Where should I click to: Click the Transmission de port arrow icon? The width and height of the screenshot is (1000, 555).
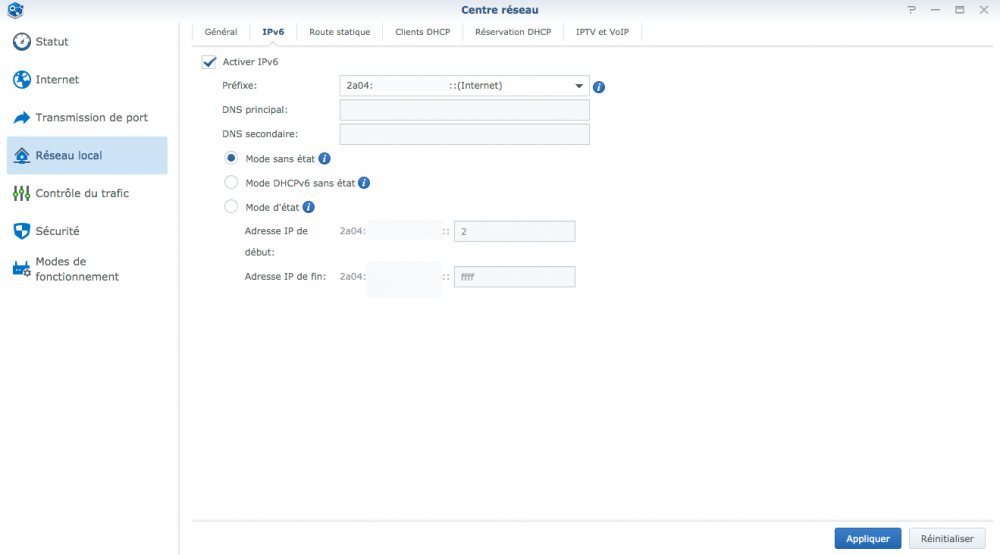(x=22, y=118)
